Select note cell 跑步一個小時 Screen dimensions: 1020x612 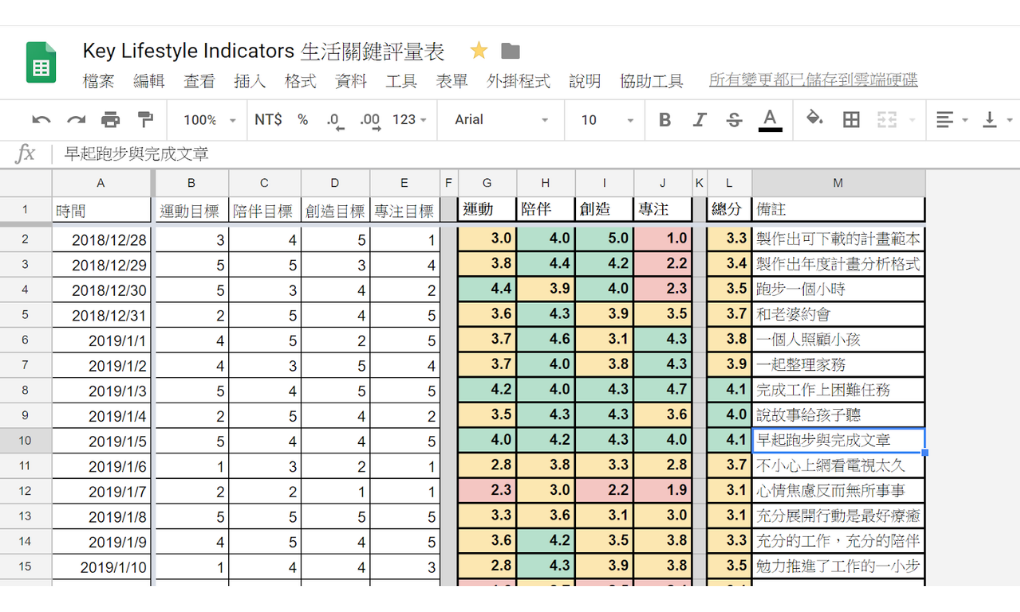[838, 289]
